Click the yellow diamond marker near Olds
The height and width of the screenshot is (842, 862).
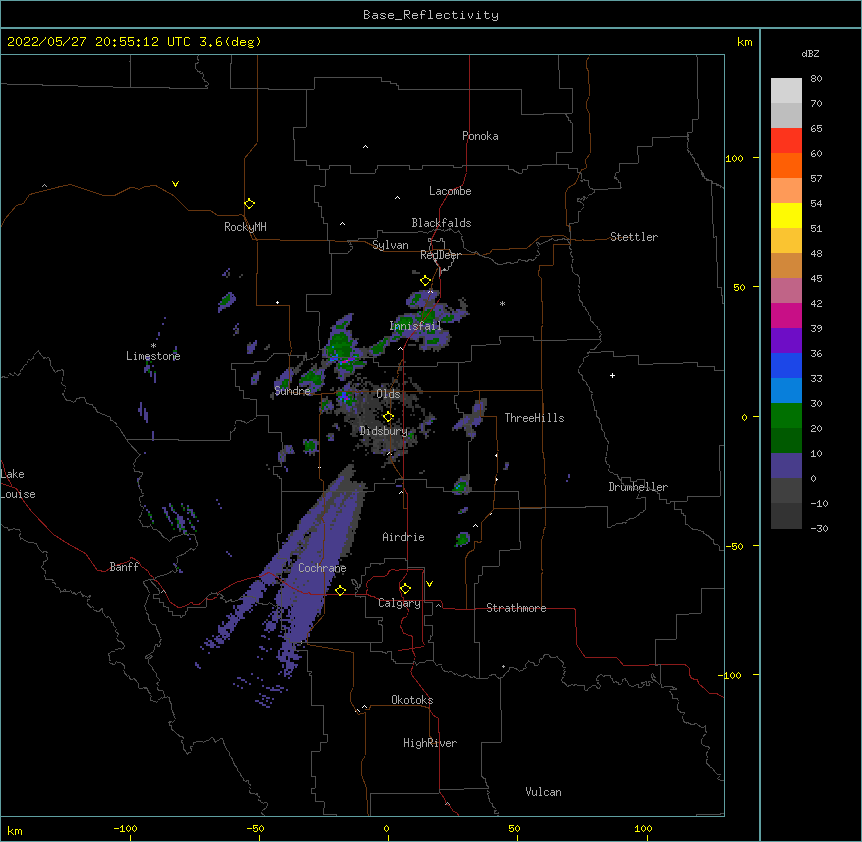pyautogui.click(x=388, y=417)
